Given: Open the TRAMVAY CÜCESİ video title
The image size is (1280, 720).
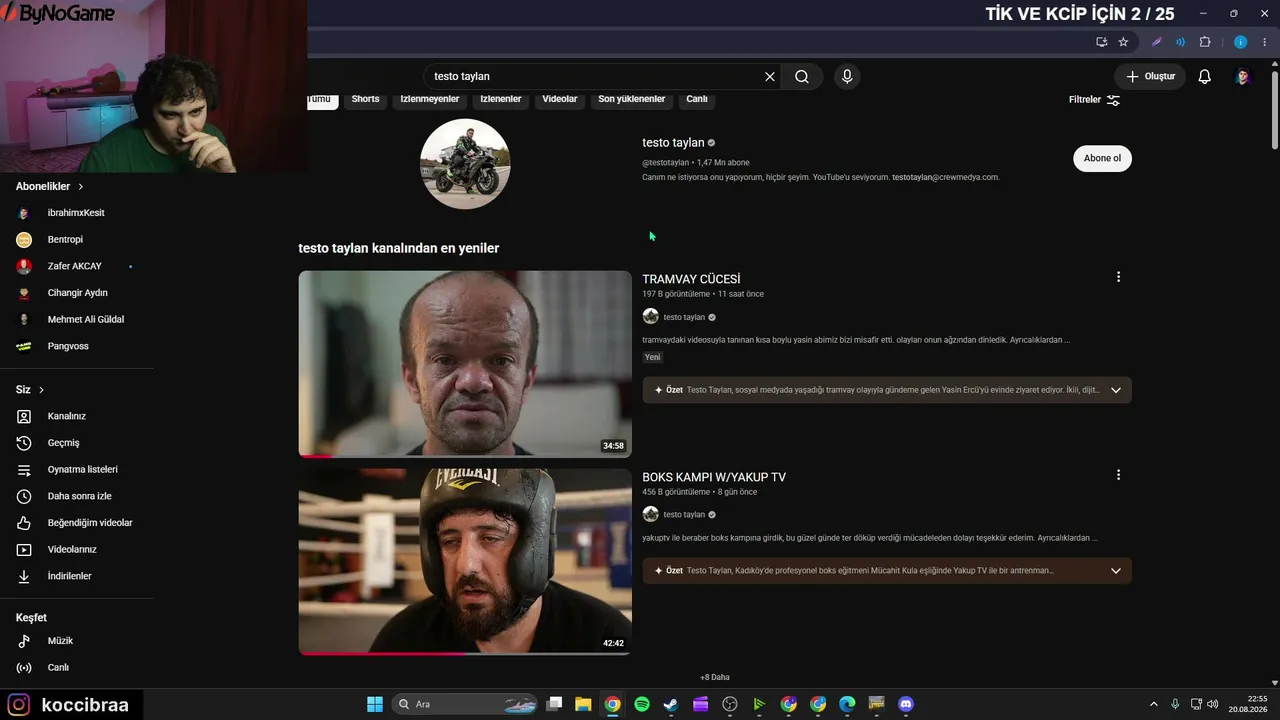Looking at the screenshot, I should coord(691,279).
